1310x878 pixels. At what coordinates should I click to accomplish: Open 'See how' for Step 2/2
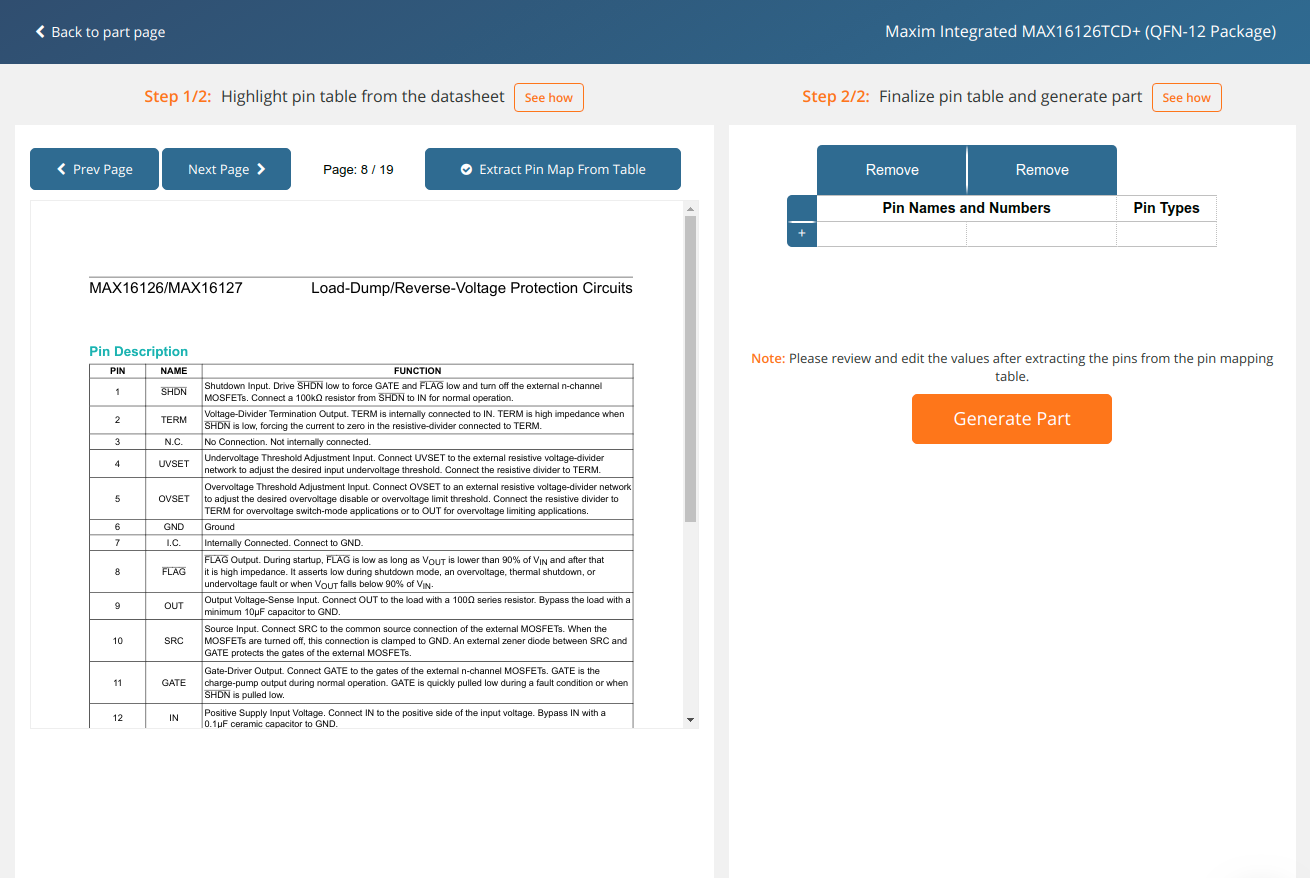[1186, 97]
